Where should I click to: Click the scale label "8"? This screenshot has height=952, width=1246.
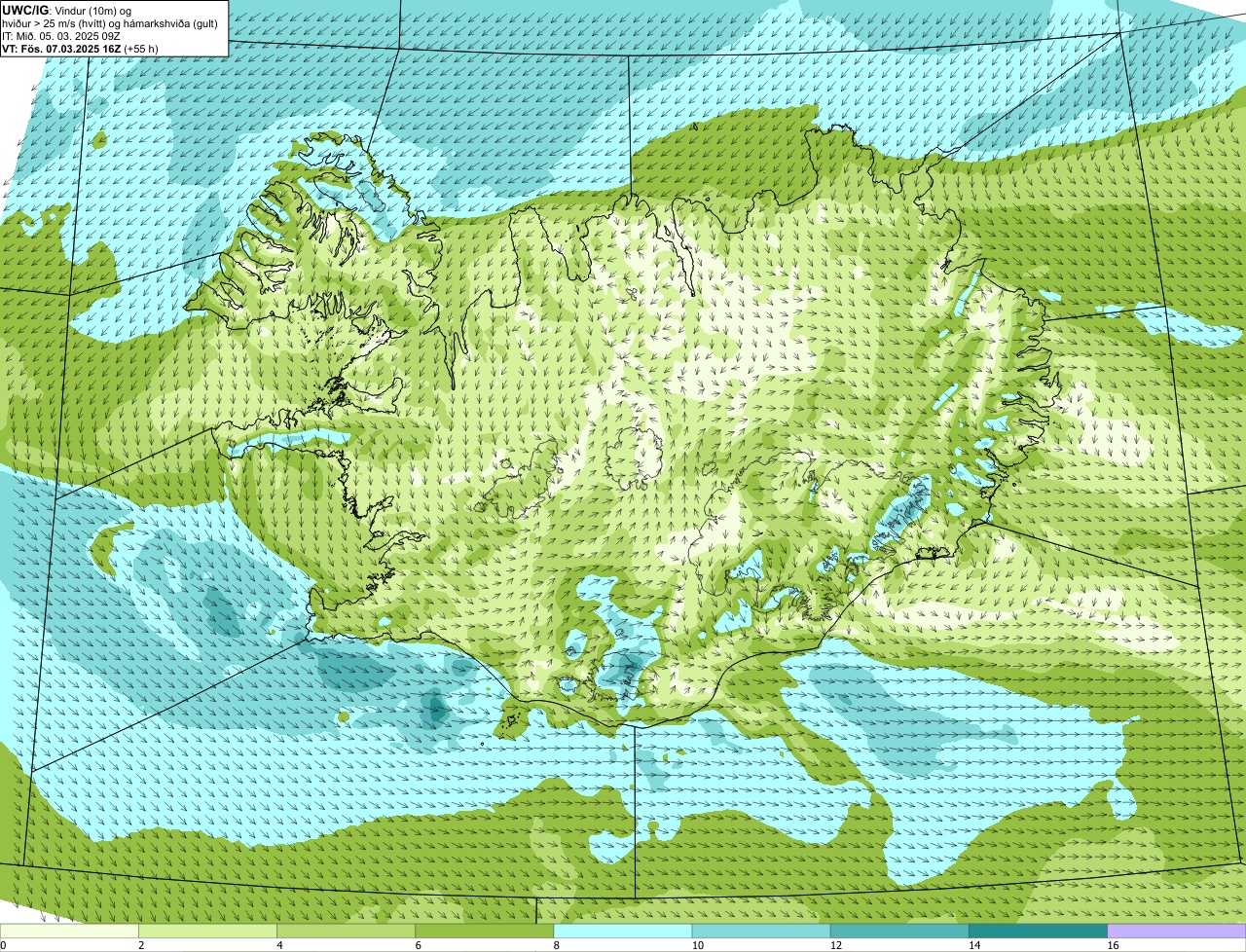pos(557,945)
